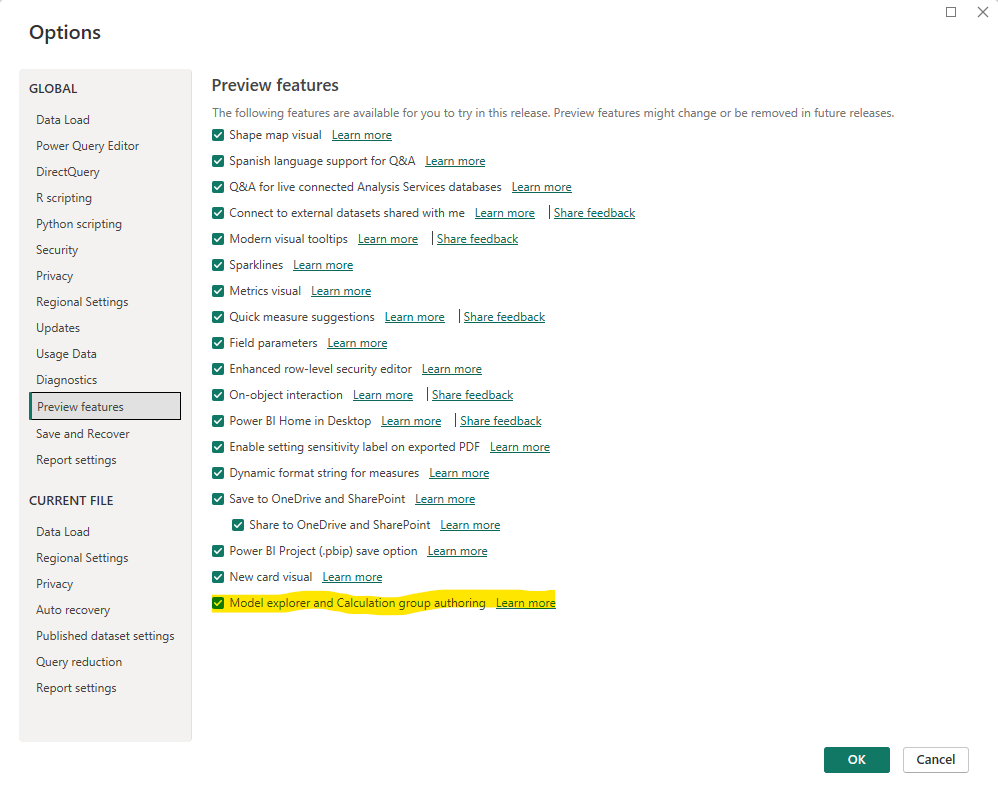Select Query reduction under Current File
The height and width of the screenshot is (794, 998).
pos(79,662)
